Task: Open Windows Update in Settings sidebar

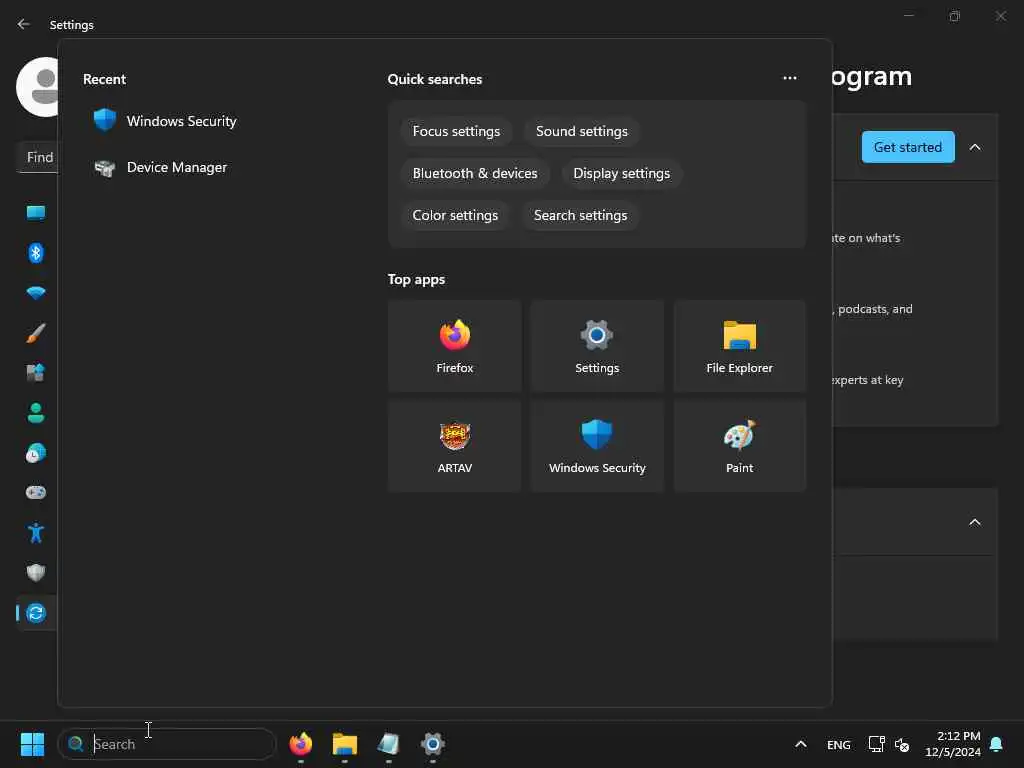Action: point(36,613)
